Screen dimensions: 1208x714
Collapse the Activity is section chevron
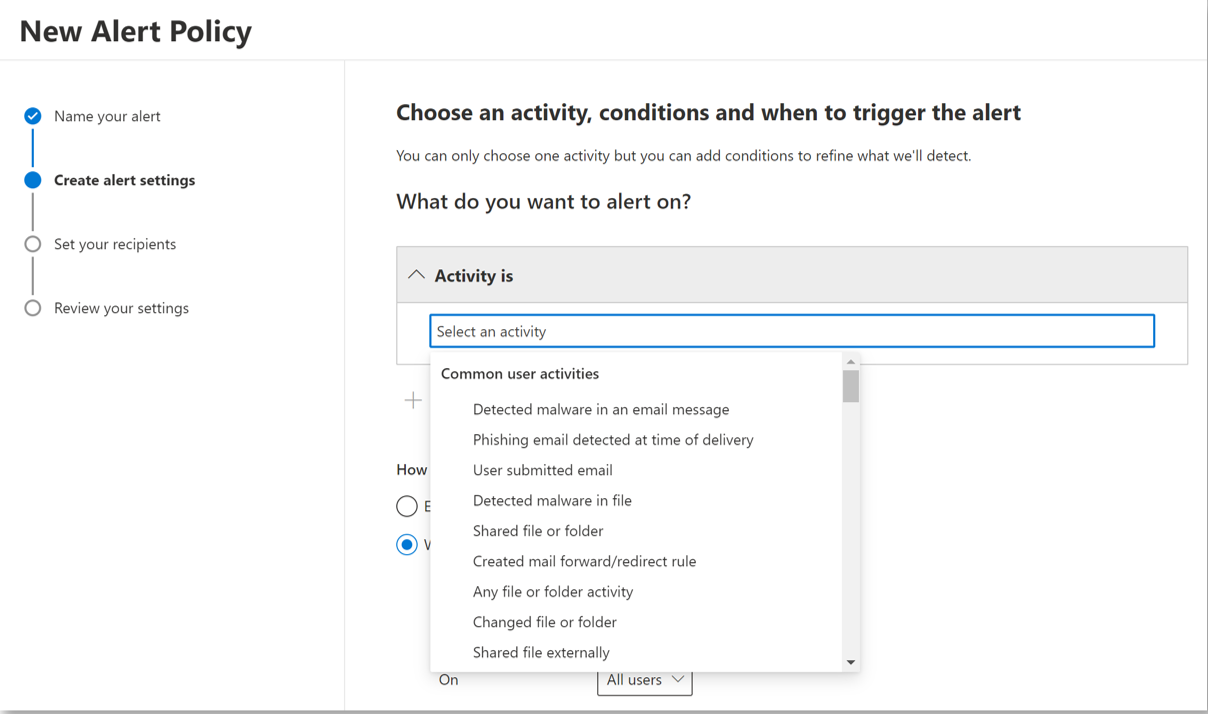click(x=416, y=275)
